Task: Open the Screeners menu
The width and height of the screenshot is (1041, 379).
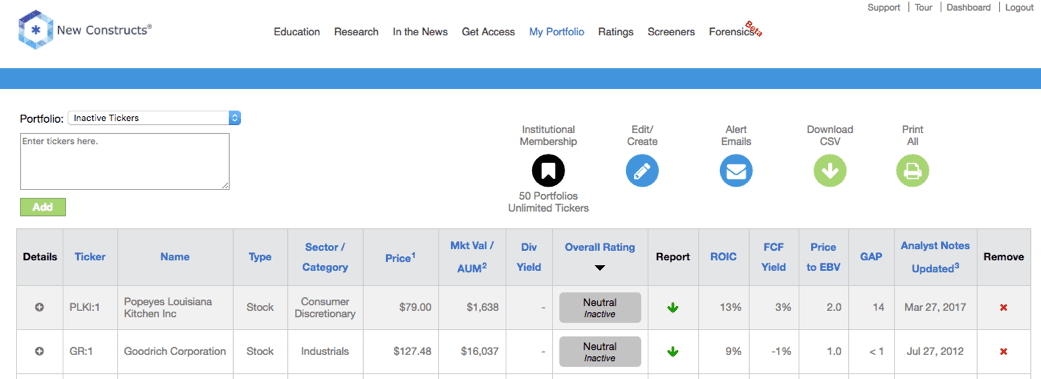Action: click(671, 32)
